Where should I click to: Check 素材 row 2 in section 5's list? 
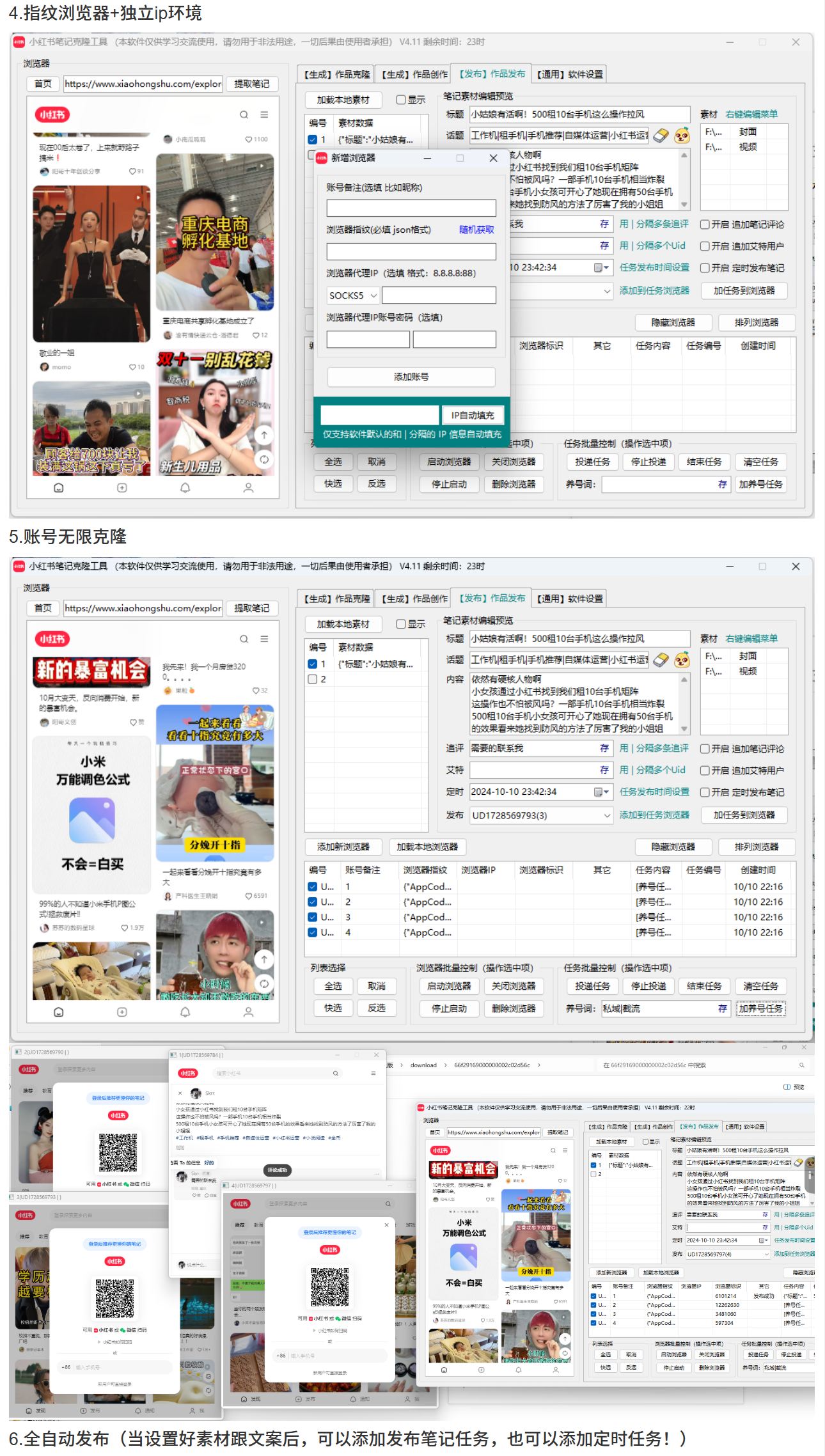coord(313,679)
